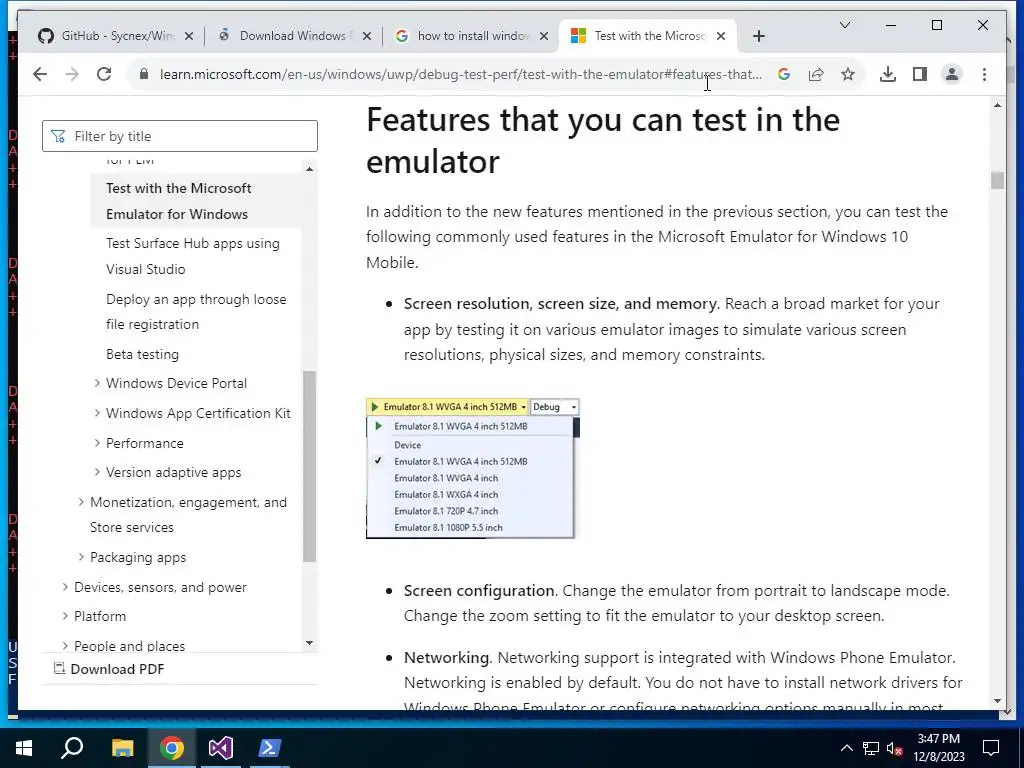This screenshot has height=768, width=1024.
Task: Click the network tray icon
Action: point(871,748)
